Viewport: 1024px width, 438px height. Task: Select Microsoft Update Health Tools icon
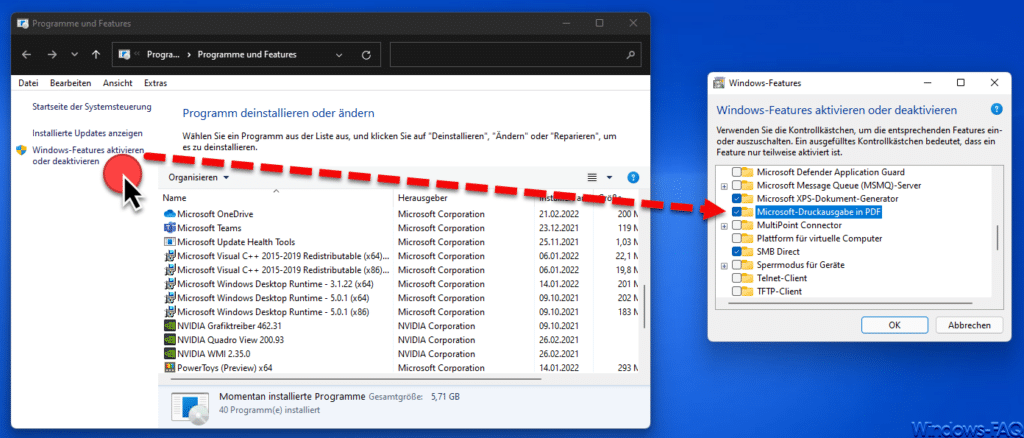(170, 242)
